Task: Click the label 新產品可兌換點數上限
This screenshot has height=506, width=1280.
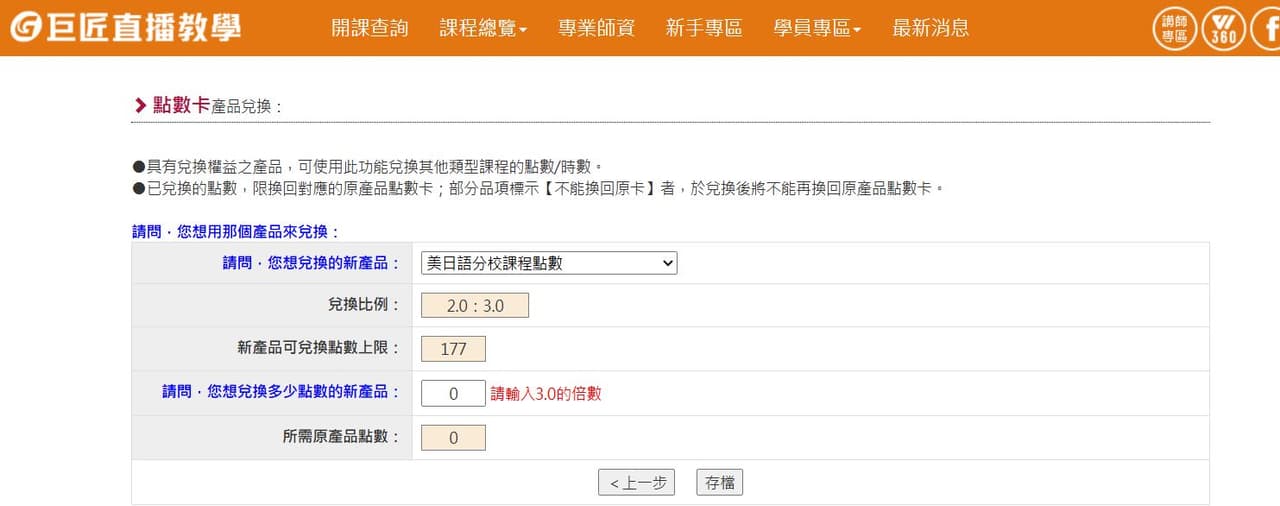Action: point(319,348)
